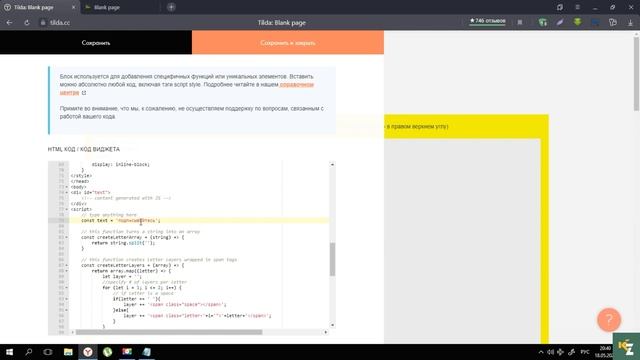Screen dimensions: 640x360
Task: Click the page's right-edge vertical scrollbar
Action: click(636, 73)
